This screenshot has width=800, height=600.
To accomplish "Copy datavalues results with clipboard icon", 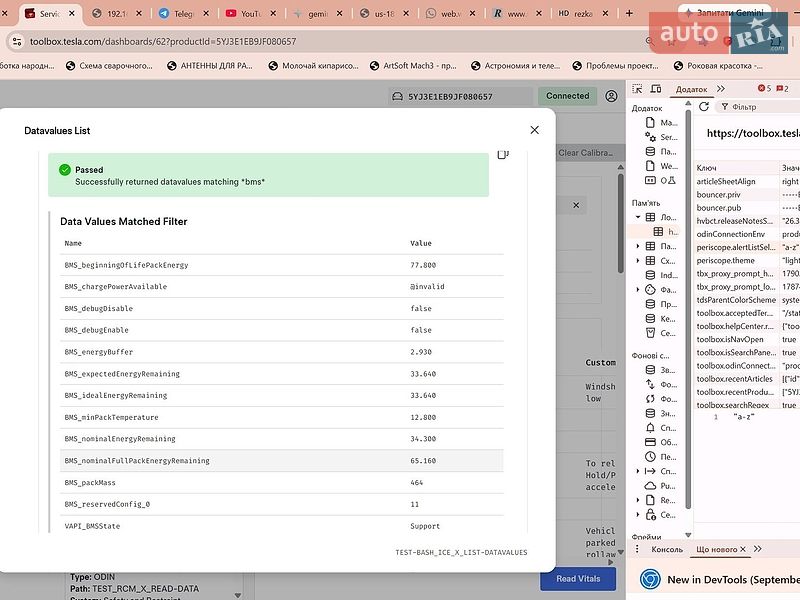I will [x=503, y=154].
